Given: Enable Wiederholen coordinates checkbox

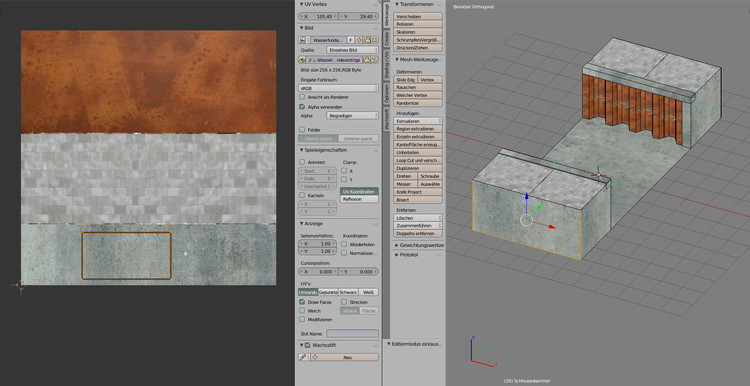Looking at the screenshot, I should pos(344,244).
